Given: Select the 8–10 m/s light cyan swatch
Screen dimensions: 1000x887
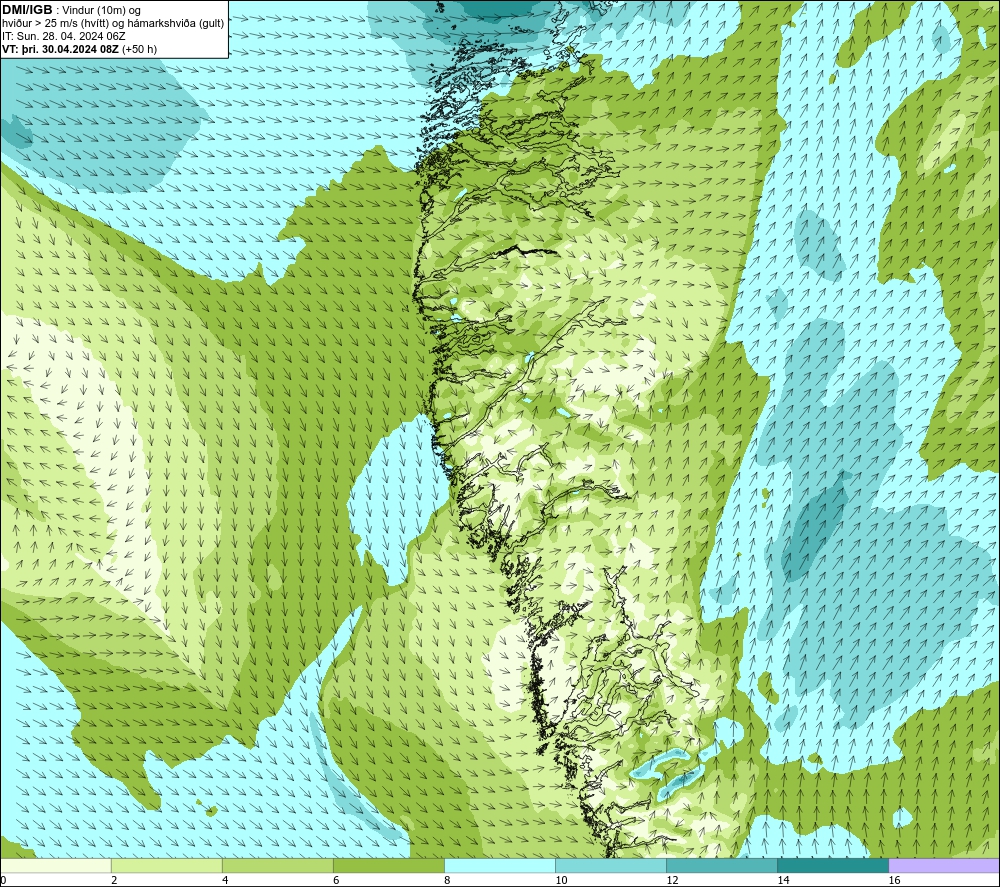Looking at the screenshot, I should pyautogui.click(x=499, y=866).
